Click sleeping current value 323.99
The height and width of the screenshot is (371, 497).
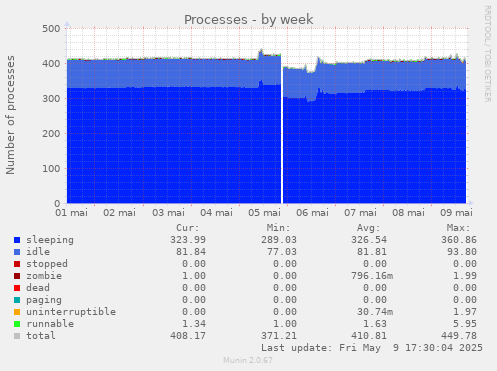(x=188, y=240)
